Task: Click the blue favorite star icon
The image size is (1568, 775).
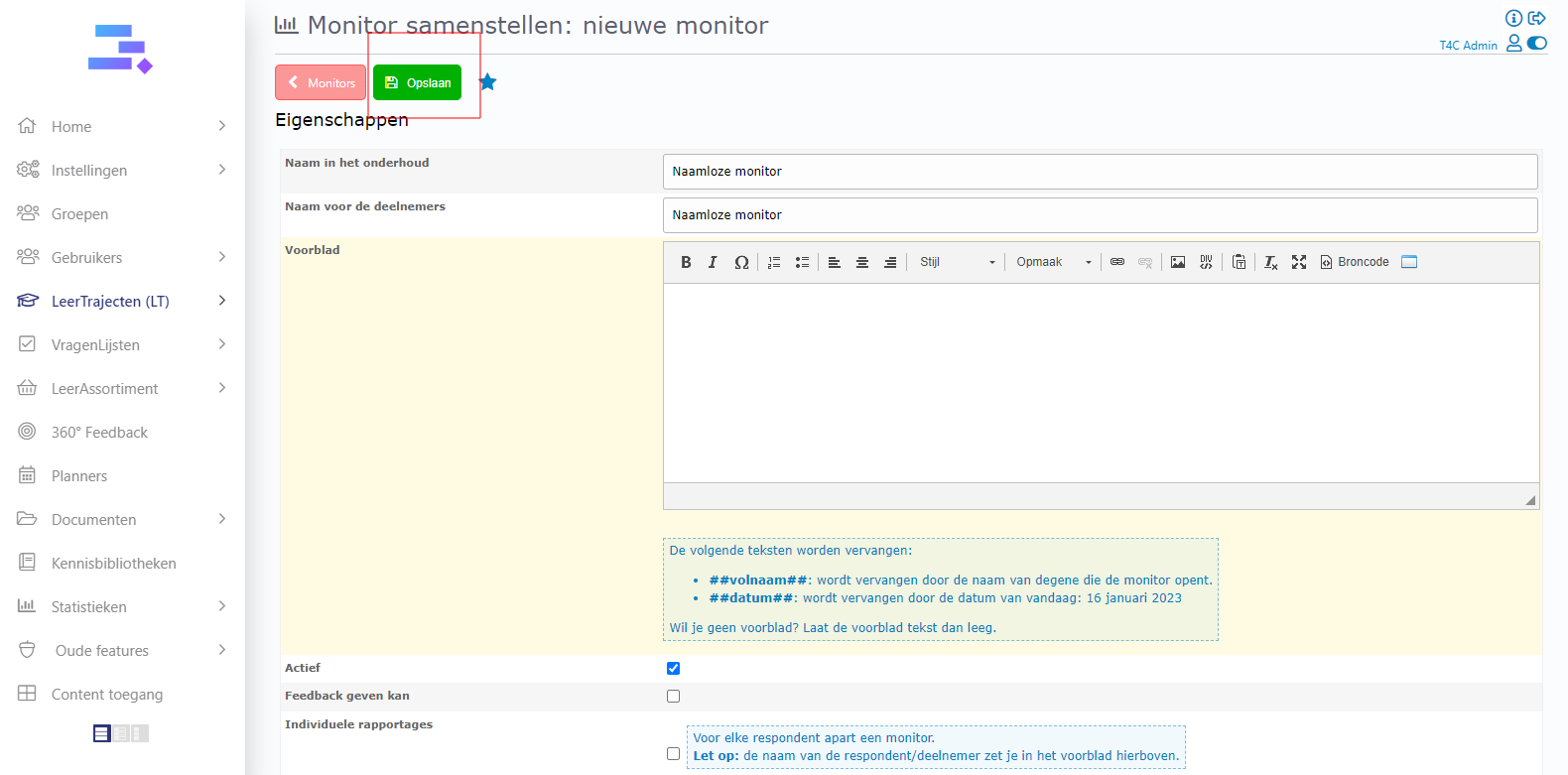Action: (x=487, y=82)
